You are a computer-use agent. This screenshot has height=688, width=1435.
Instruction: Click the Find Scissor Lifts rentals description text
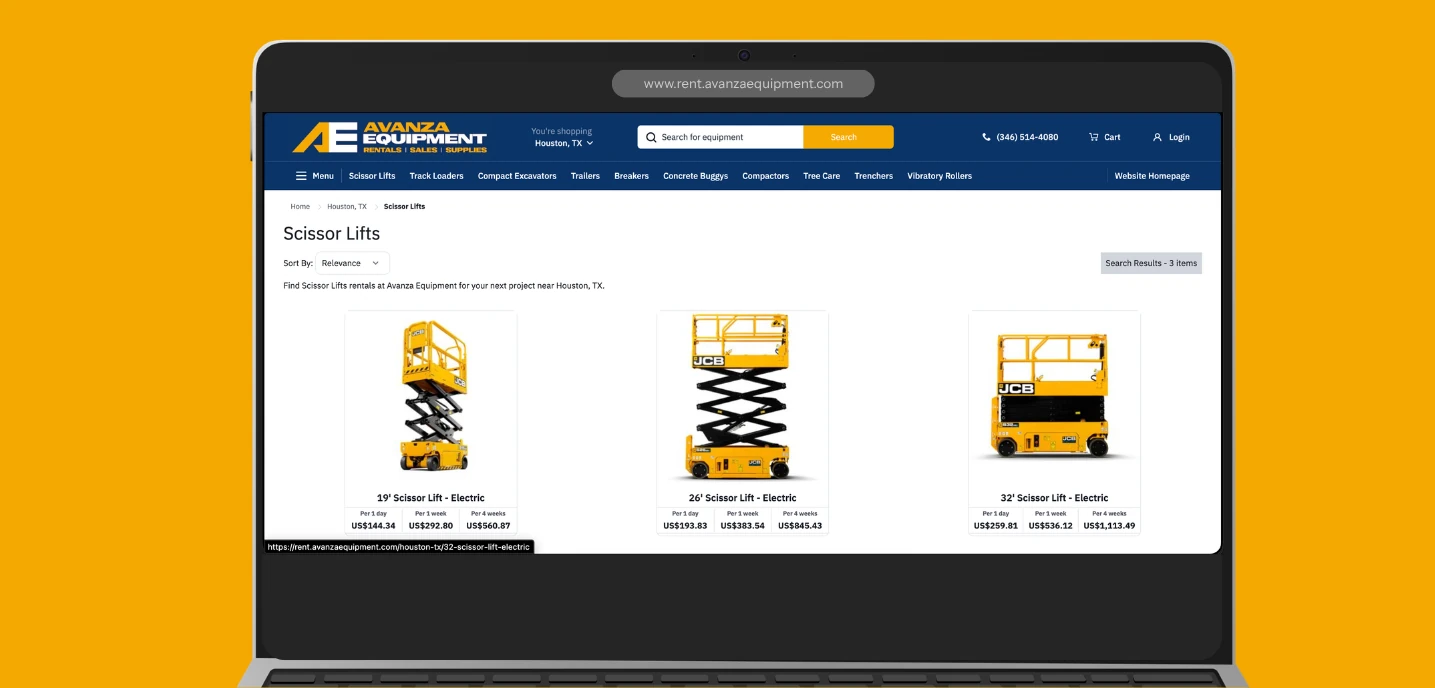pyautogui.click(x=444, y=286)
